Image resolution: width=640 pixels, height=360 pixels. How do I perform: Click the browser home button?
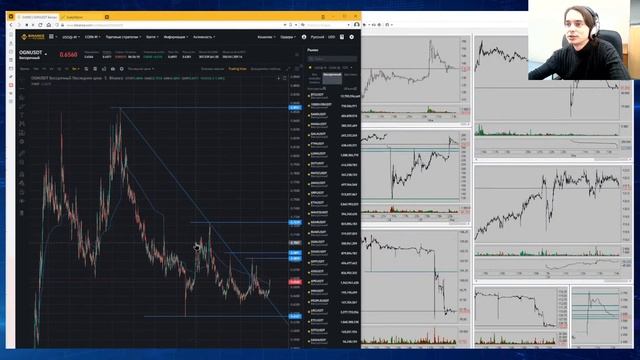point(49,25)
